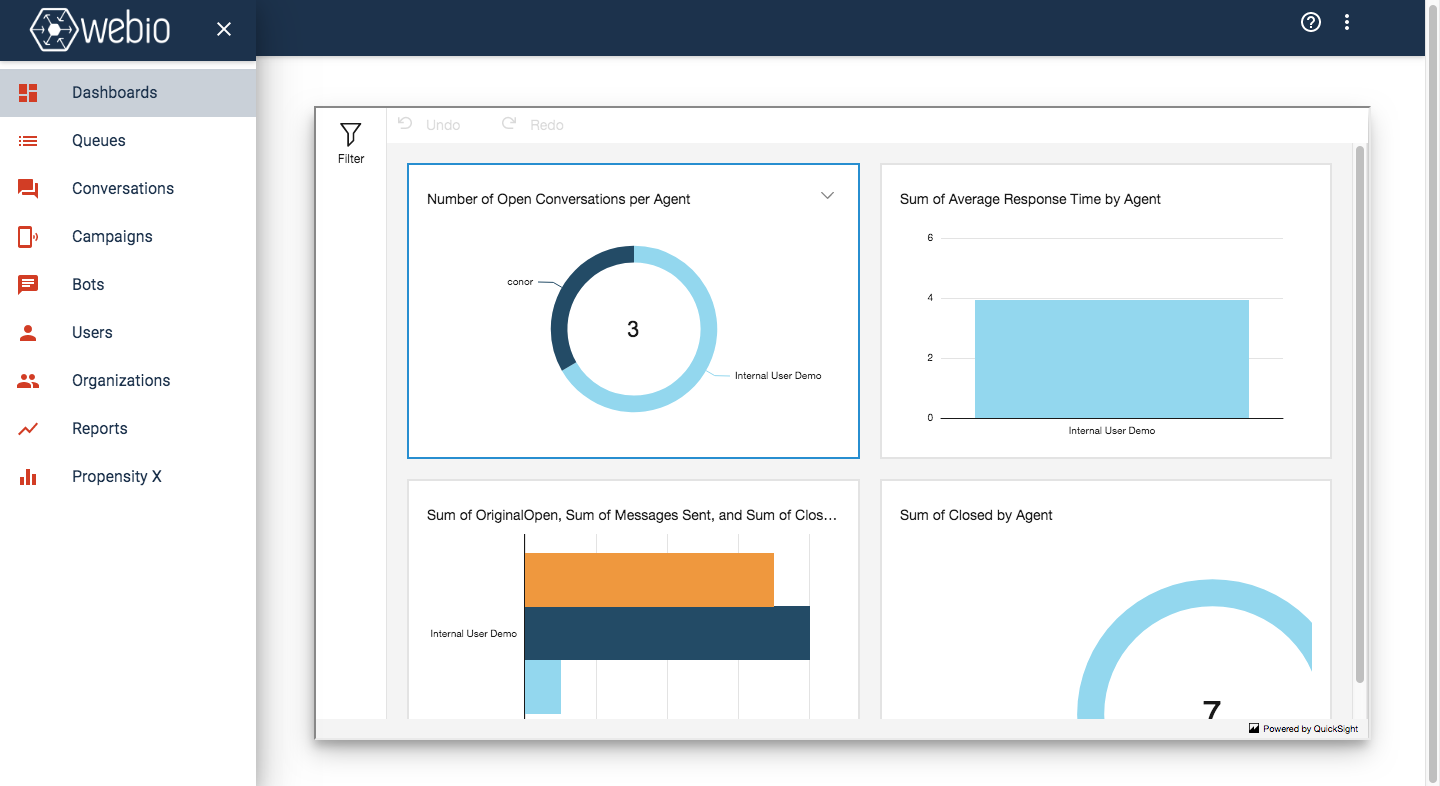1440x786 pixels.
Task: Click the dashboard vertical scrollbar
Action: [1360, 414]
